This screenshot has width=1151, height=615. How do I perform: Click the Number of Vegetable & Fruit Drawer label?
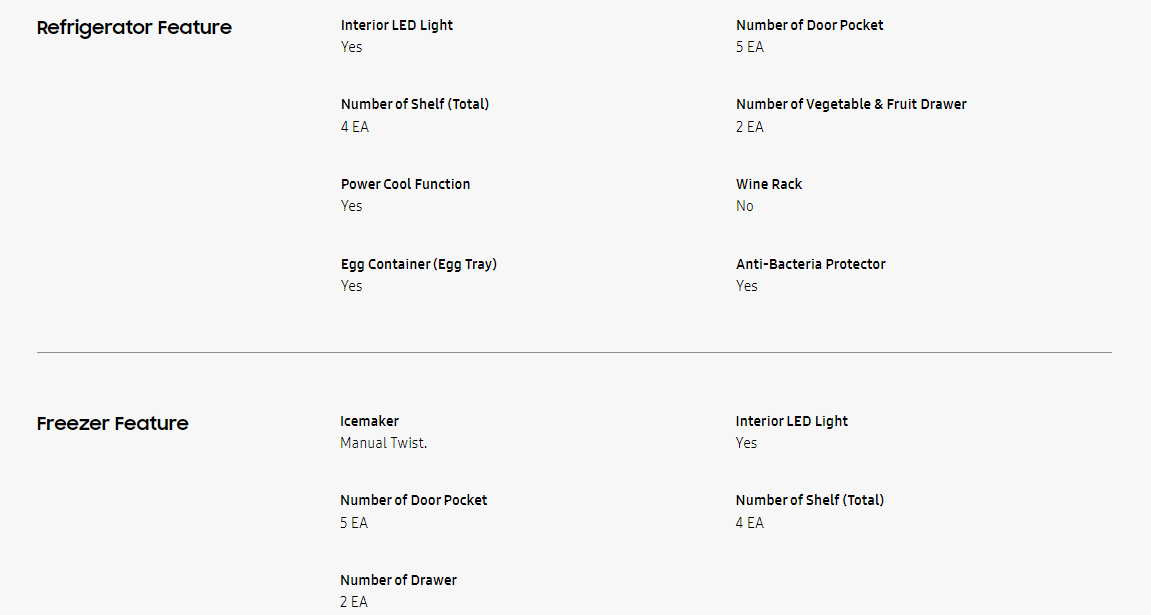[x=851, y=104]
